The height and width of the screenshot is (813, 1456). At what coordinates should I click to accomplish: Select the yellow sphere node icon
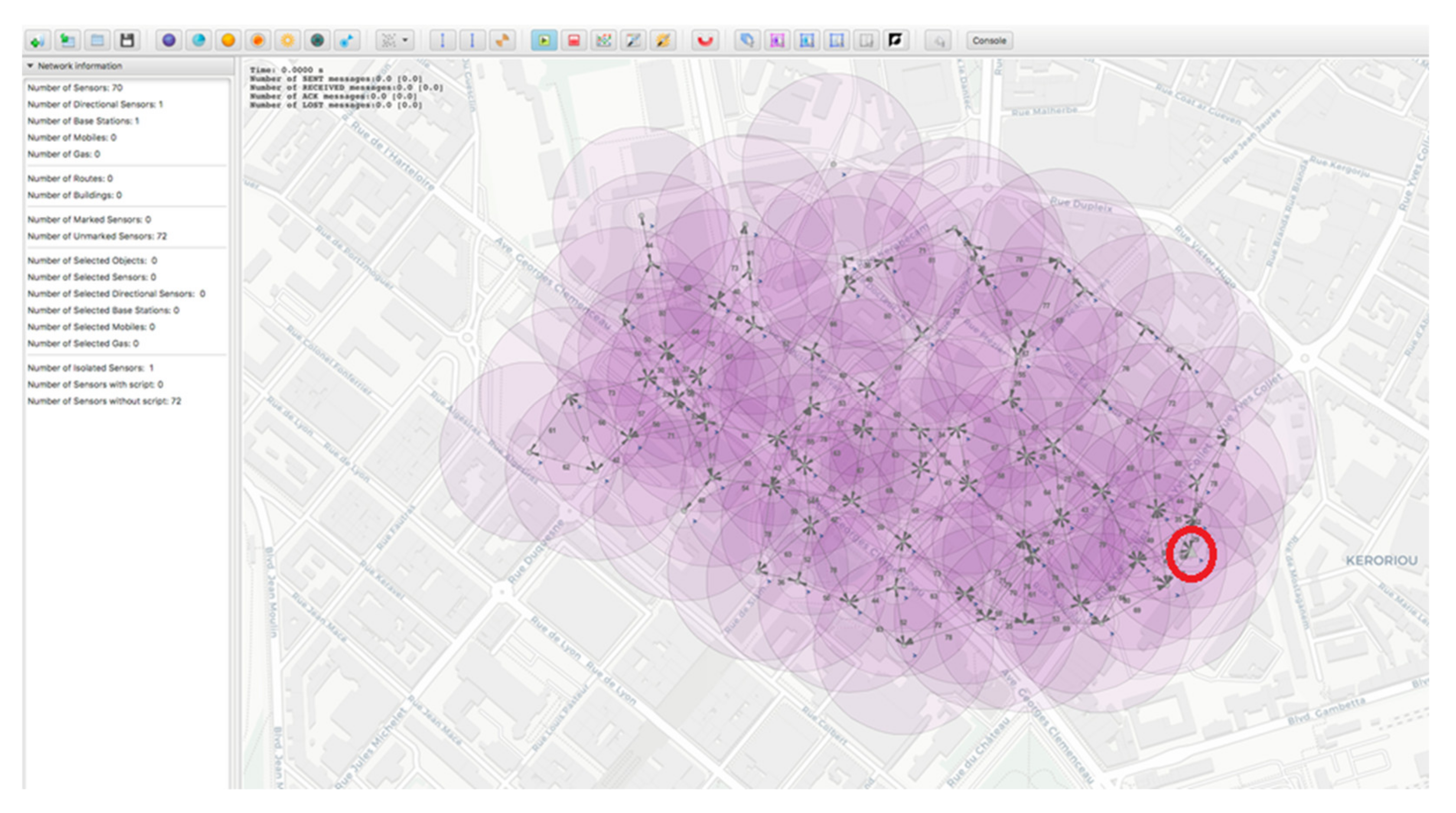point(228,41)
